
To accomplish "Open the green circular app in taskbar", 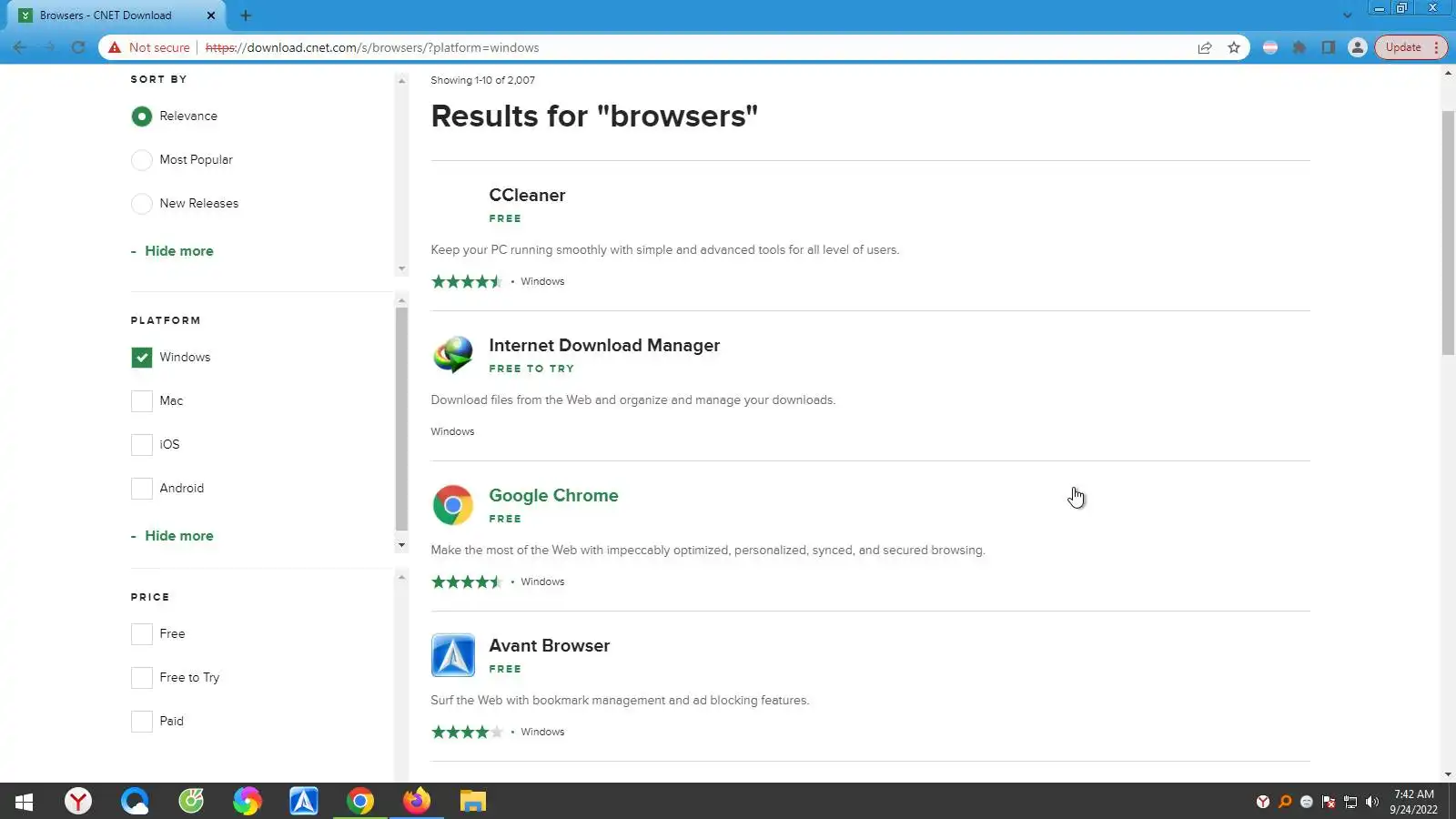I will [191, 801].
